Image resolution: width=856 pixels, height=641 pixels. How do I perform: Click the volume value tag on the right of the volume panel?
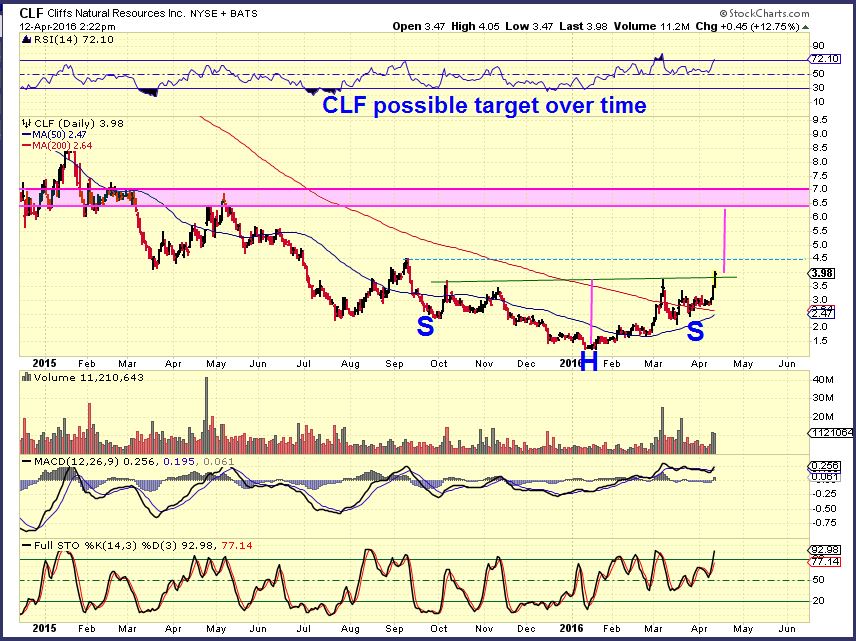[830, 432]
